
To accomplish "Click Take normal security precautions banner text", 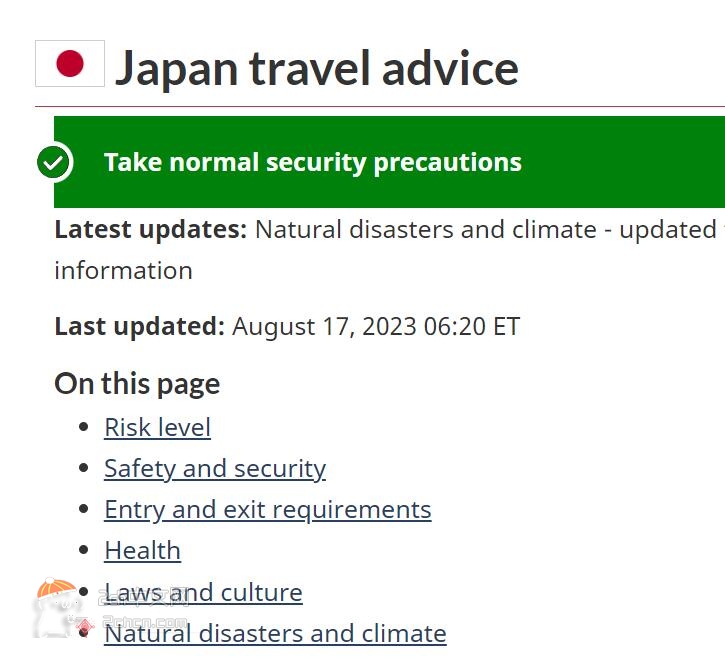I will [313, 162].
